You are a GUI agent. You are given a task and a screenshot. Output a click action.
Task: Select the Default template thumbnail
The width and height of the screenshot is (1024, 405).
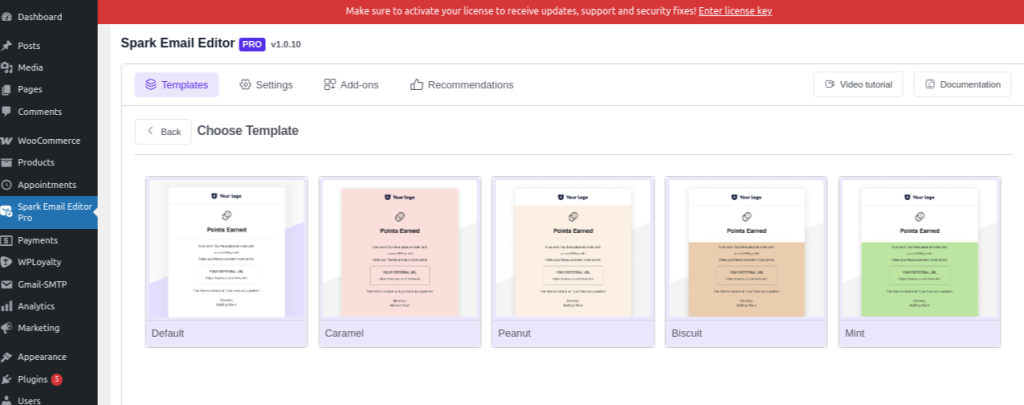(227, 249)
